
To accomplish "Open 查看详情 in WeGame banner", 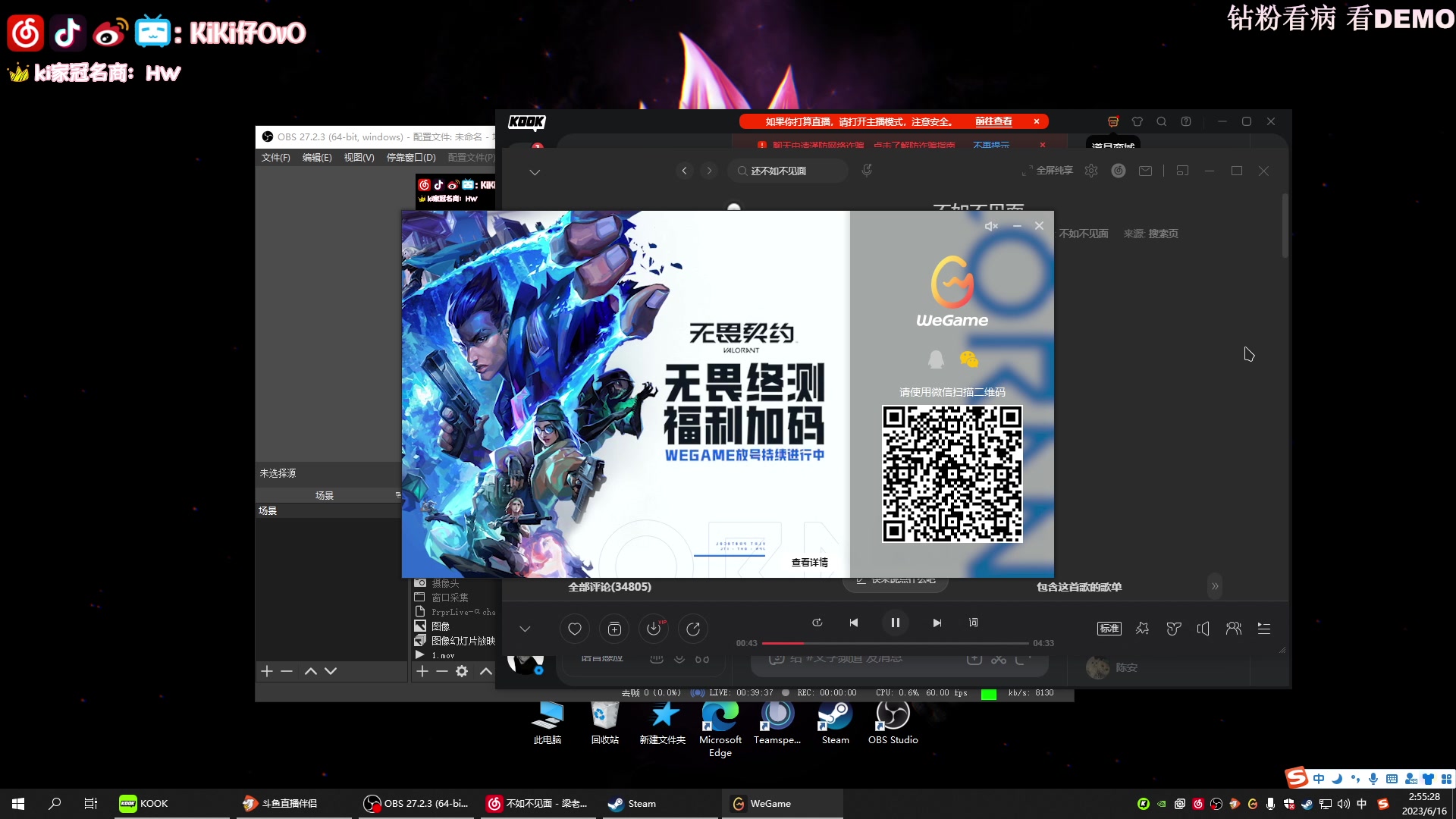I will (810, 563).
